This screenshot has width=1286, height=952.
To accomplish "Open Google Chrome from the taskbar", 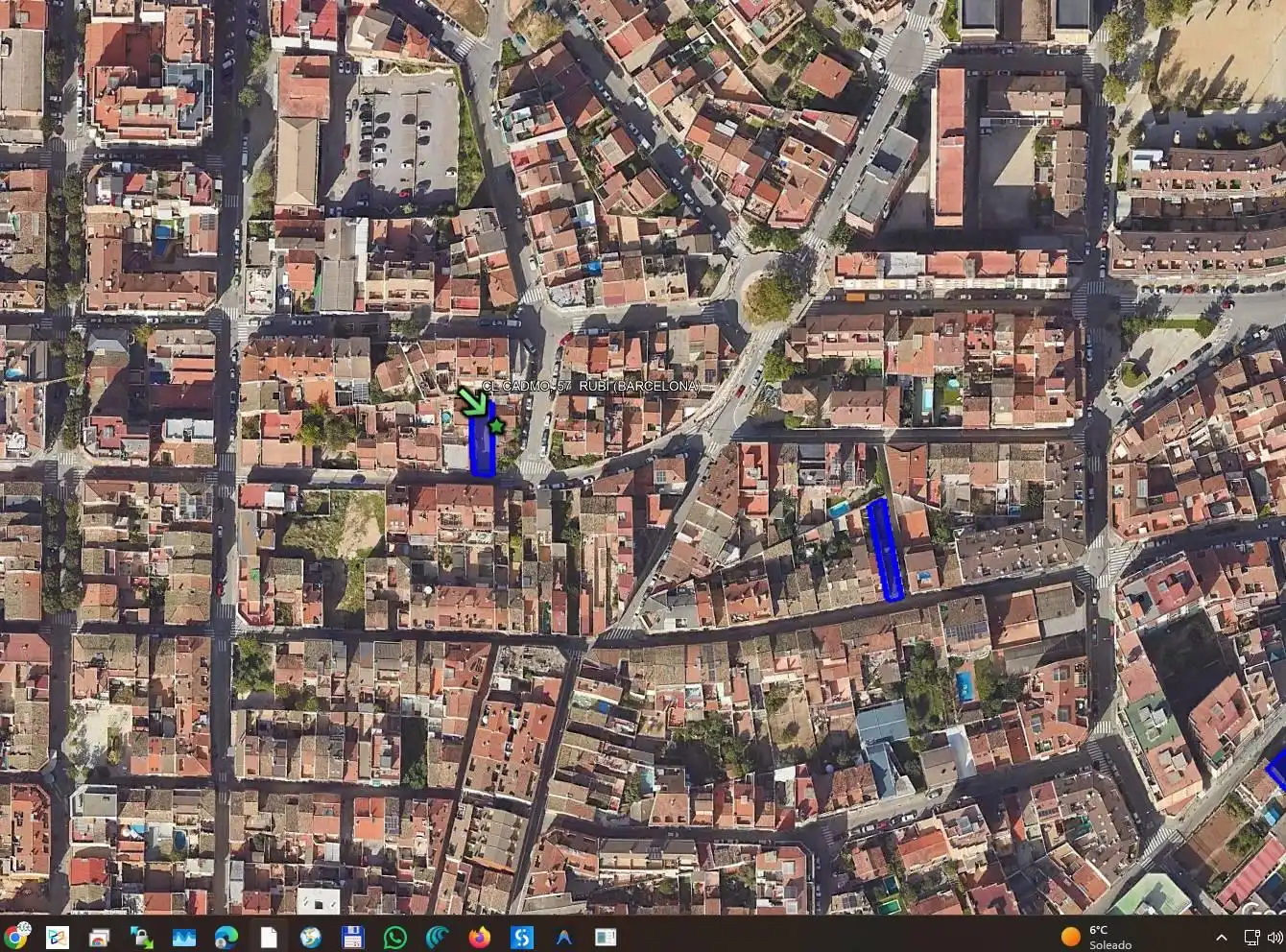I will click(15, 936).
